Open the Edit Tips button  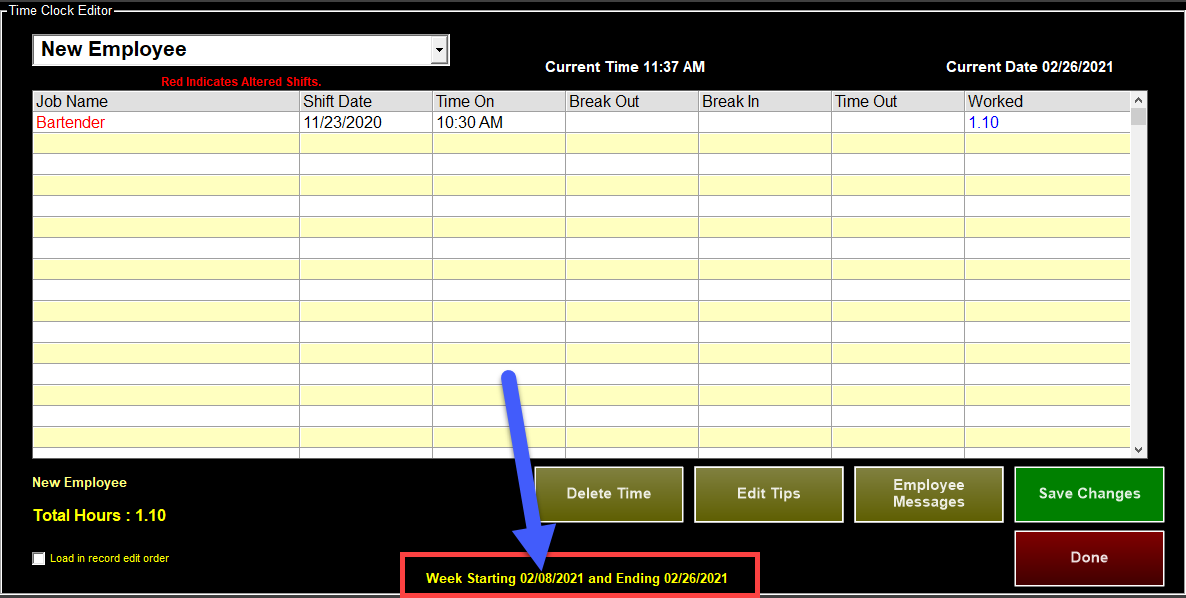click(x=769, y=494)
